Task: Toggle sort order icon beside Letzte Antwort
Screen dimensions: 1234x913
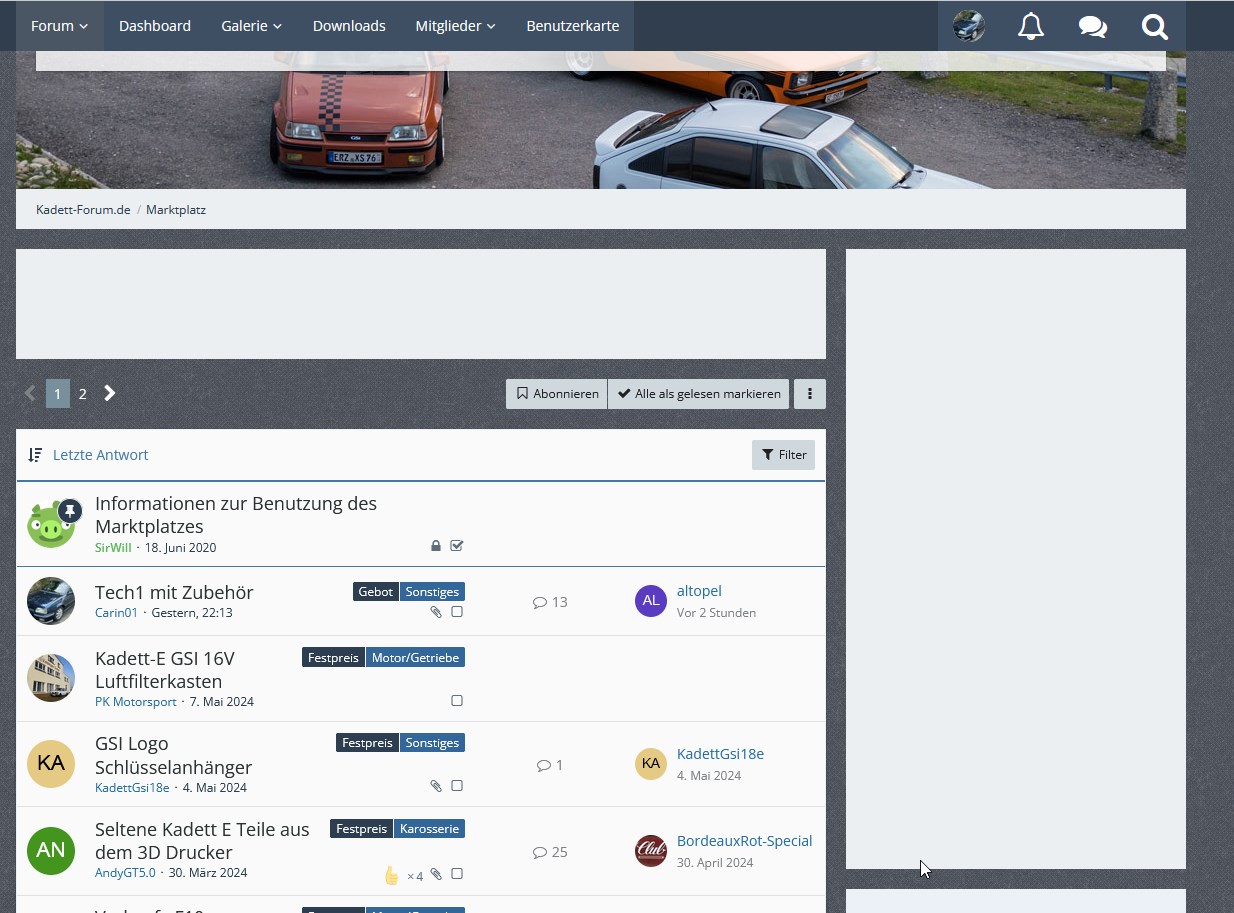Action: point(36,455)
